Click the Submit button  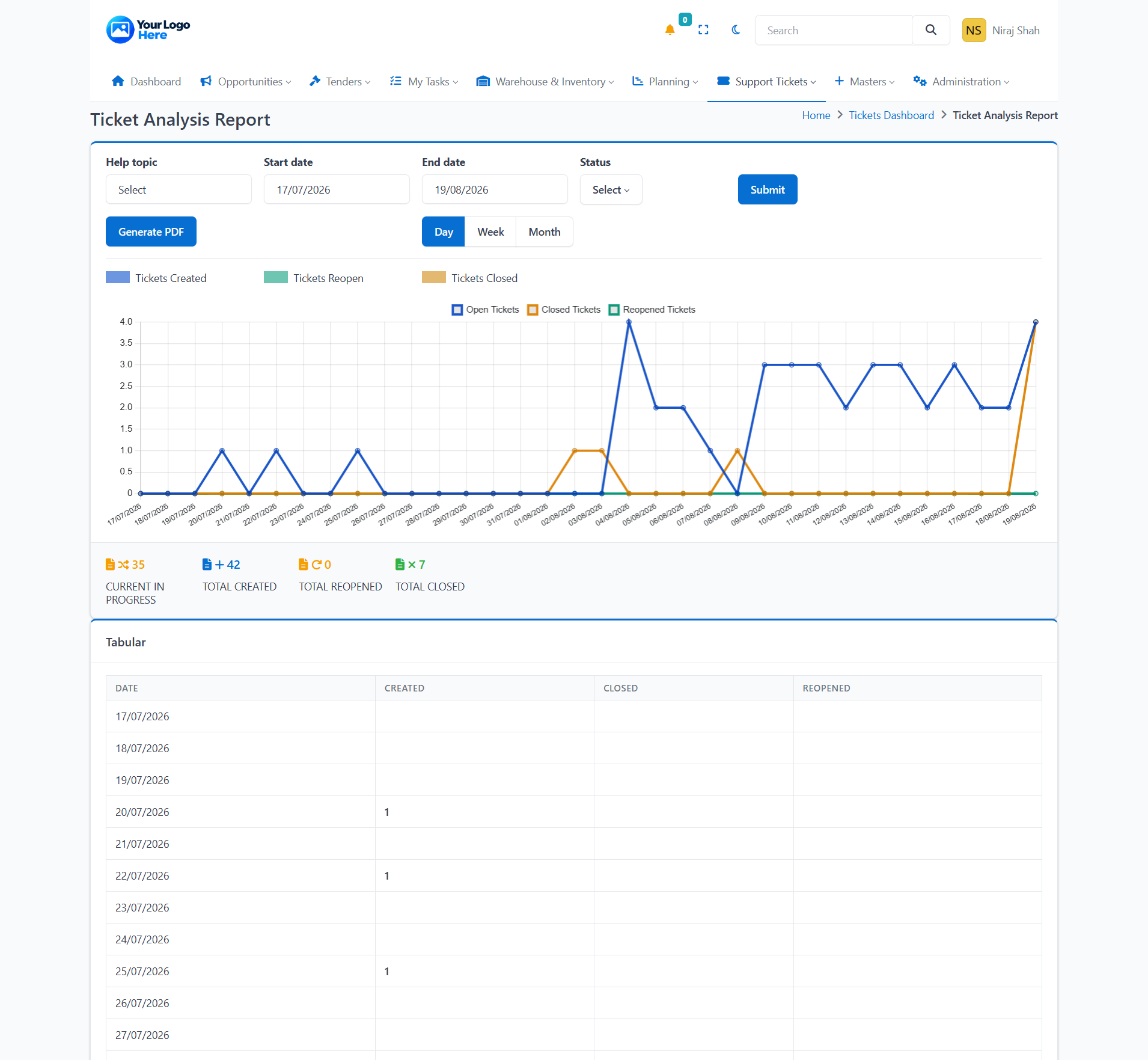768,189
